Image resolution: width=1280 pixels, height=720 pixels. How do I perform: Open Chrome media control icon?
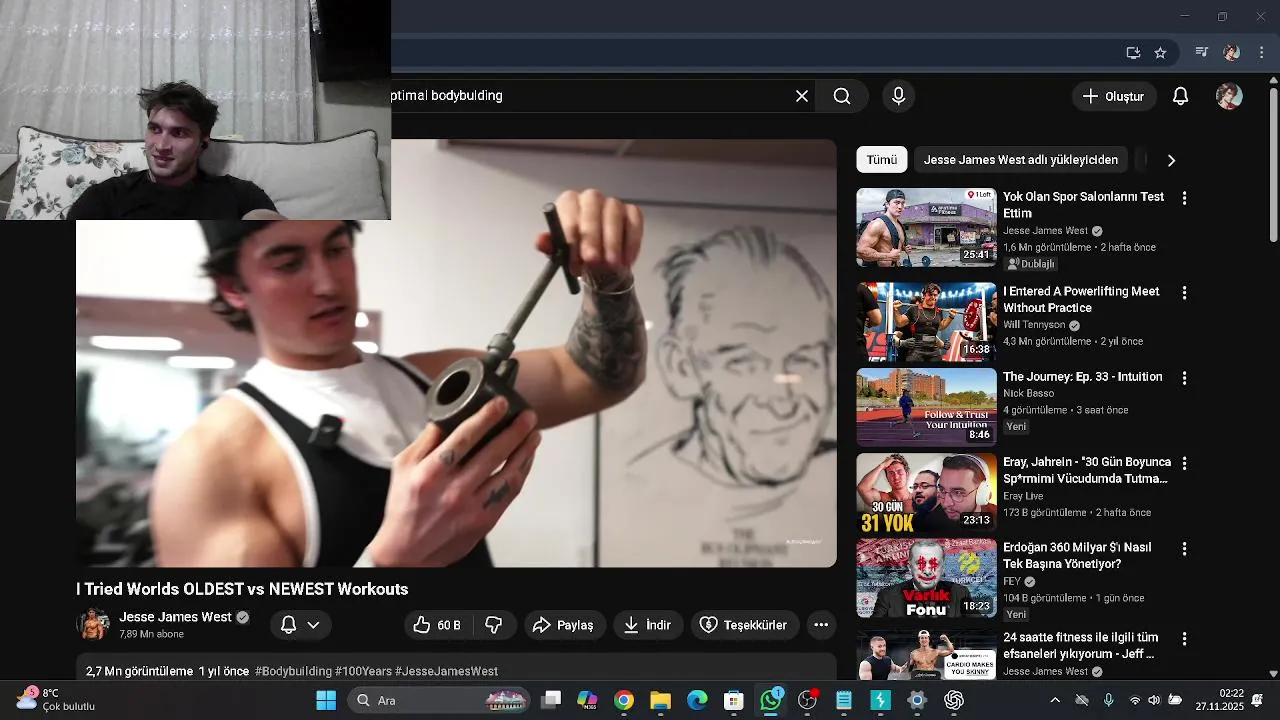[1202, 53]
